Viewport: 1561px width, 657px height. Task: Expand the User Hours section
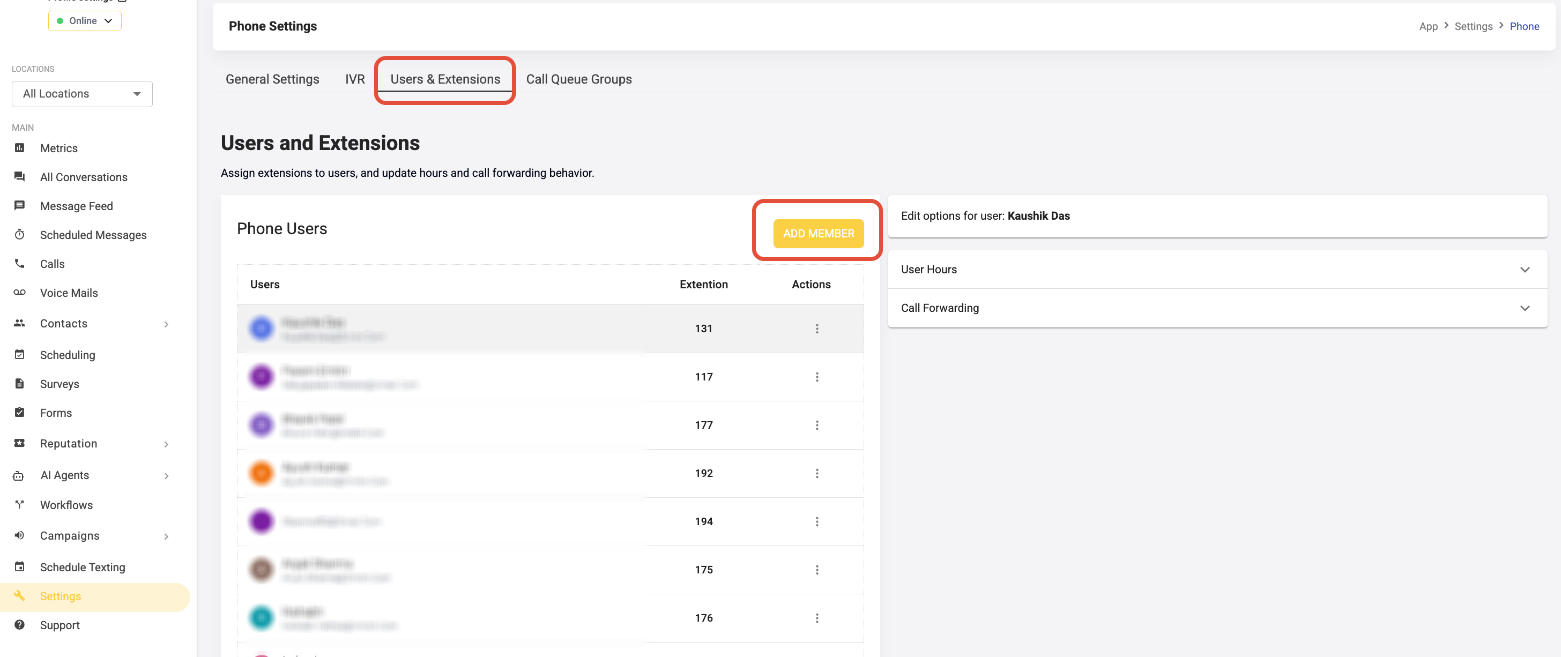click(x=1217, y=270)
